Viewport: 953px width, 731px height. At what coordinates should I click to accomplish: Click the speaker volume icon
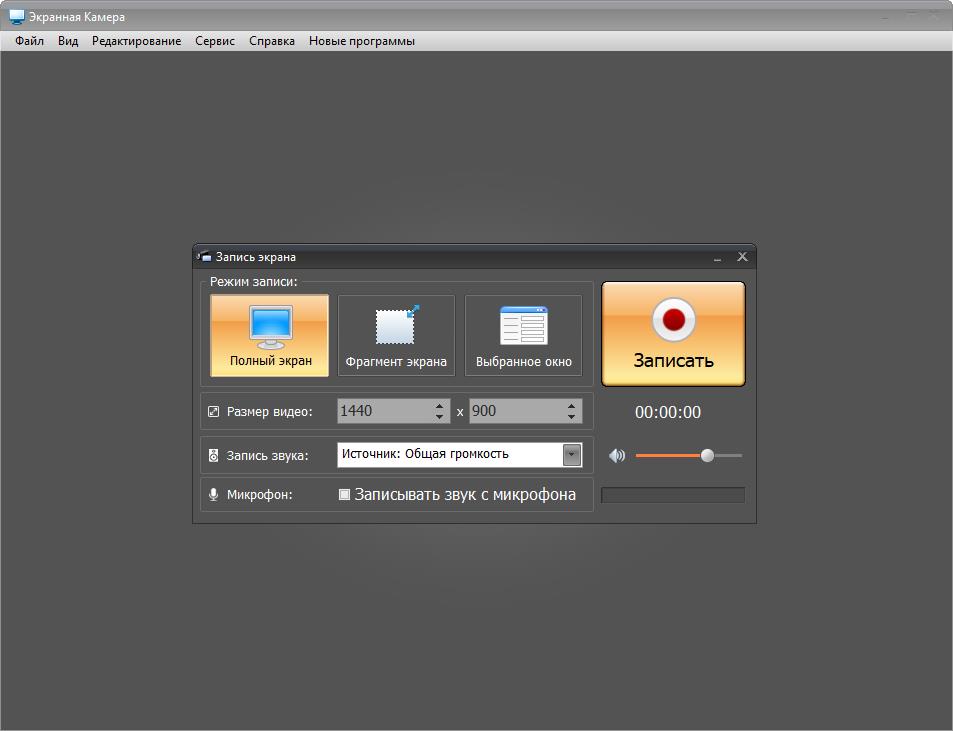pyautogui.click(x=617, y=456)
